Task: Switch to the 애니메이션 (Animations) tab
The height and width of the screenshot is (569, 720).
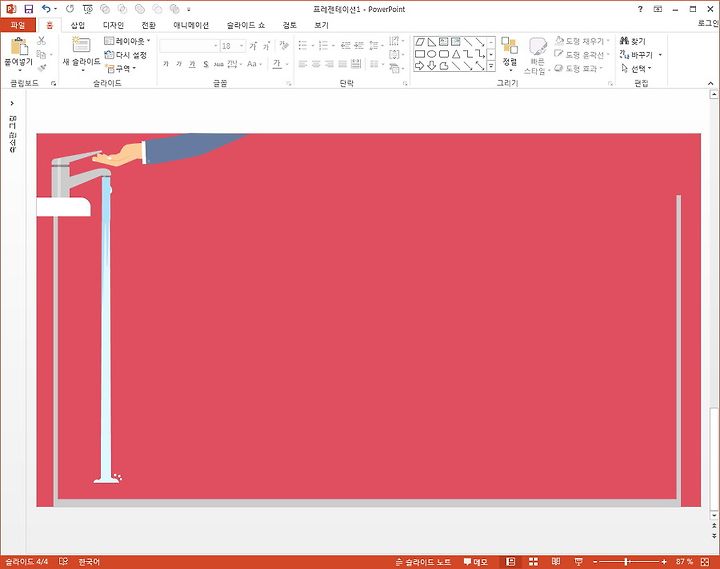Action: 191,25
